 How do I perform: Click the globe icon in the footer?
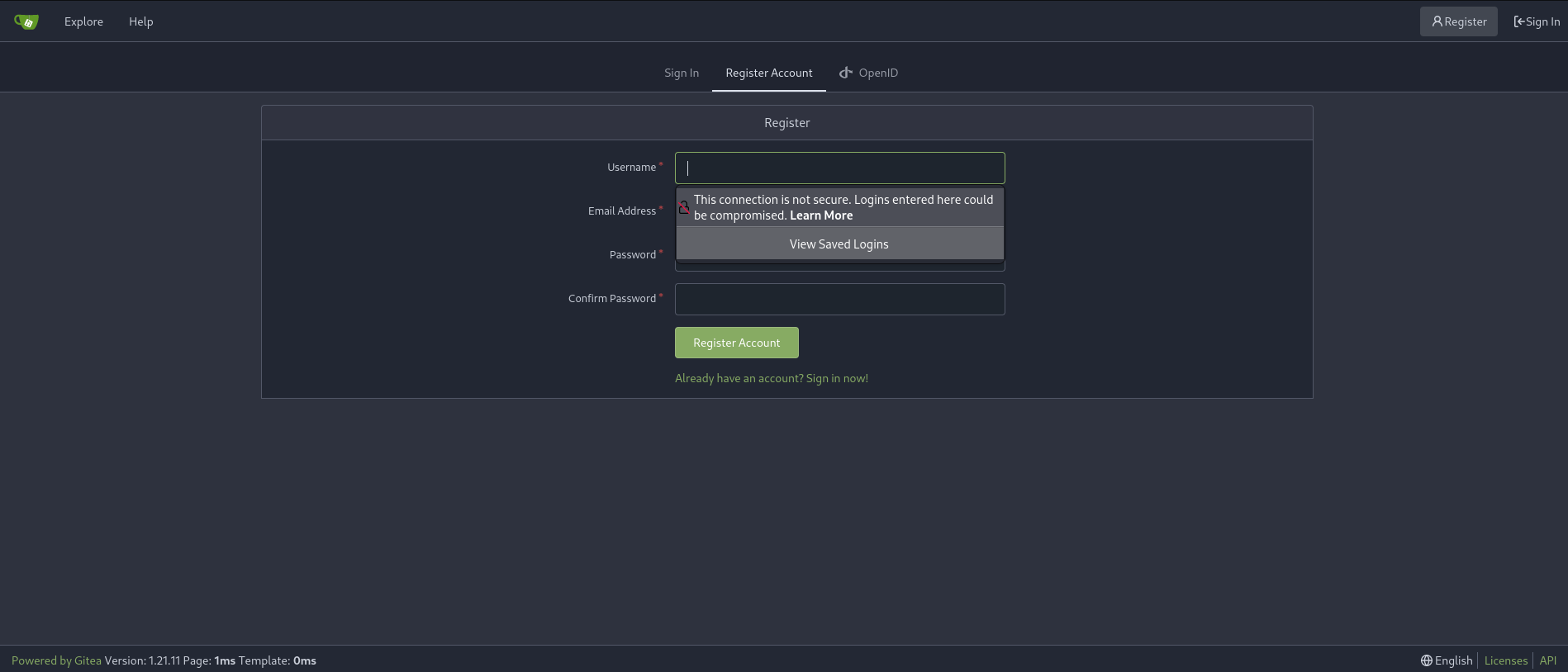pyautogui.click(x=1426, y=660)
